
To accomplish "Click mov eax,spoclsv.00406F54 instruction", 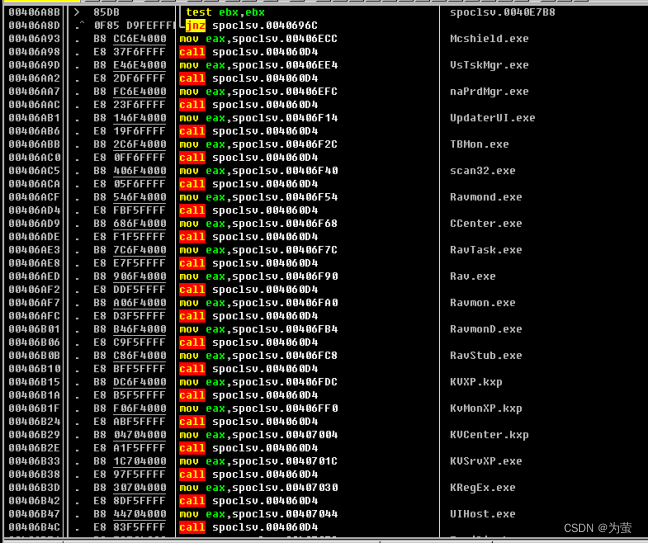I will (x=258, y=198).
